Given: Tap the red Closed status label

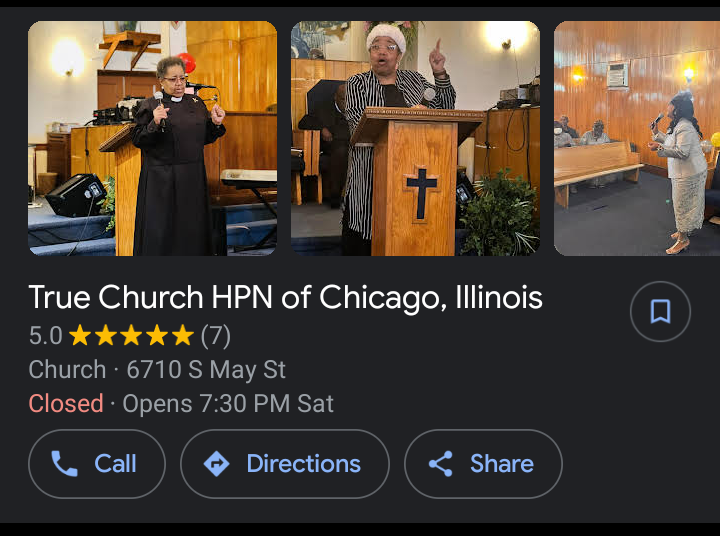Looking at the screenshot, I should (x=66, y=404).
